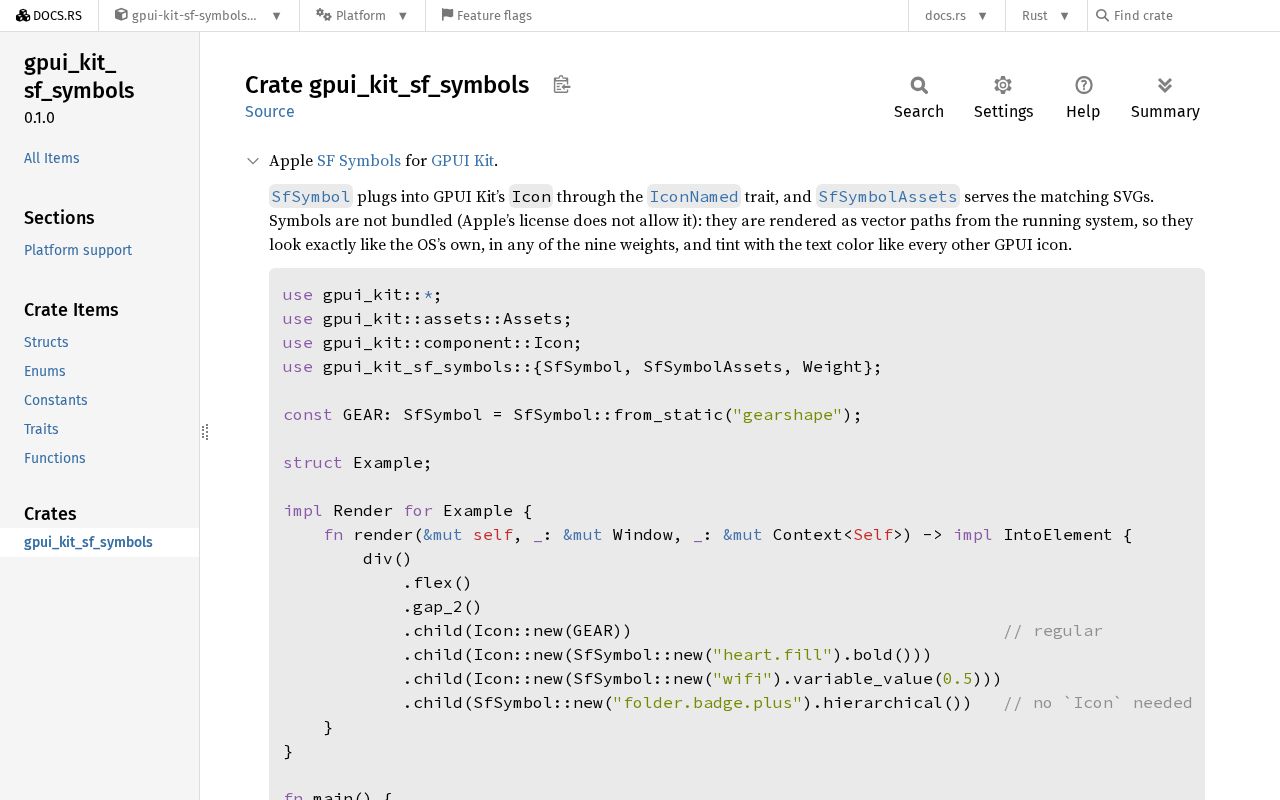Open the Feature flags tab
1280x800 pixels.
click(486, 16)
